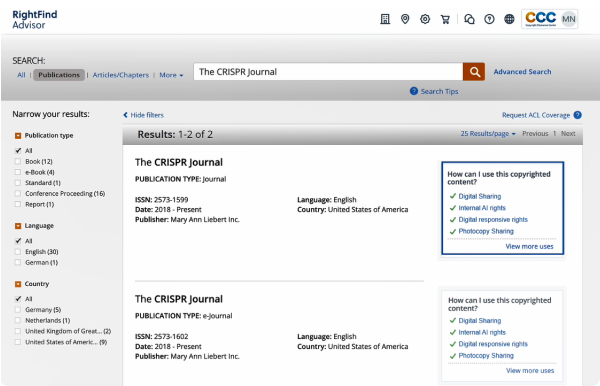Collapse the Publication type filter group
This screenshot has width=600, height=386.
click(x=18, y=135)
